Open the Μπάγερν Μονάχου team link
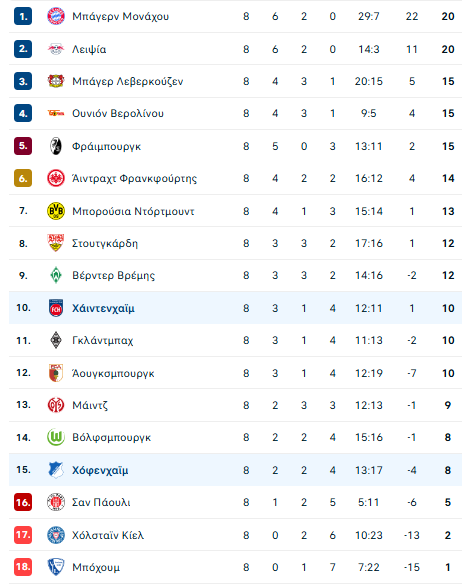 pos(120,16)
